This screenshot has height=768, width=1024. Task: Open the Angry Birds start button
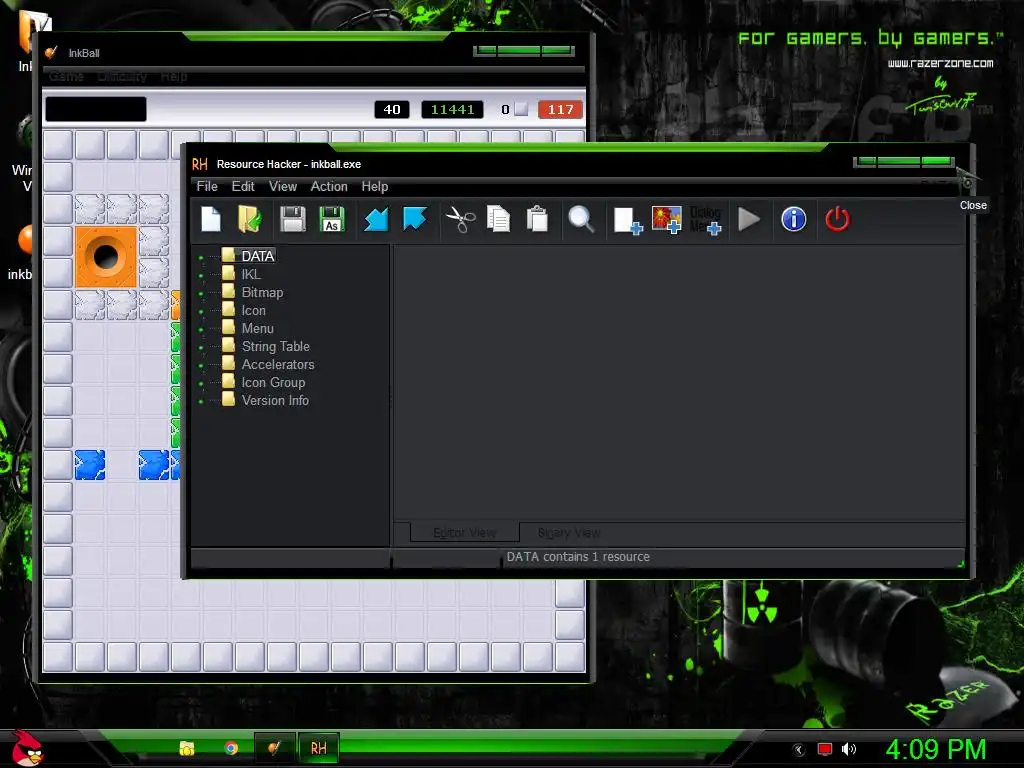[x=27, y=748]
